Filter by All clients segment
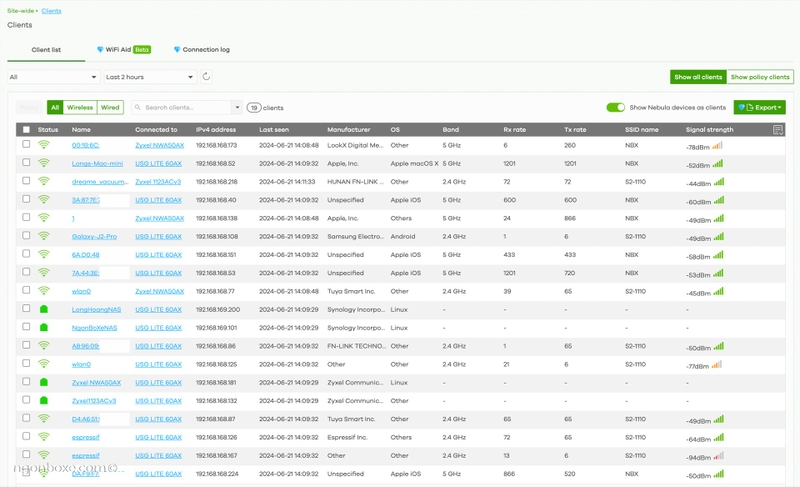This screenshot has height=487, width=800. (x=55, y=108)
